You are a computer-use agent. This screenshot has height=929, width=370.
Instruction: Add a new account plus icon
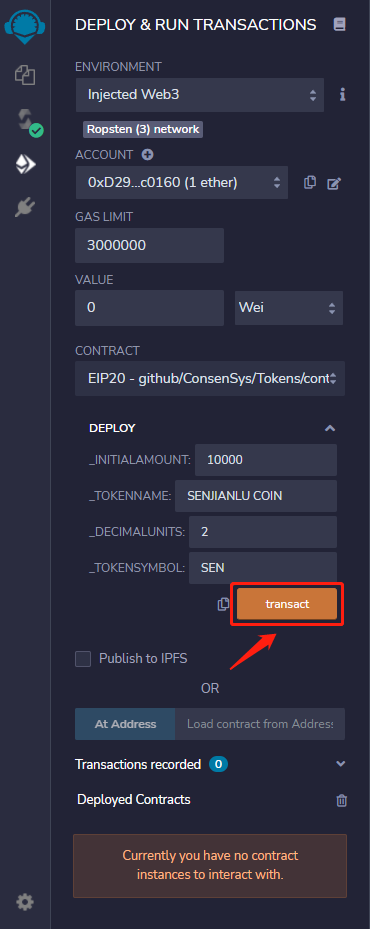tap(148, 155)
